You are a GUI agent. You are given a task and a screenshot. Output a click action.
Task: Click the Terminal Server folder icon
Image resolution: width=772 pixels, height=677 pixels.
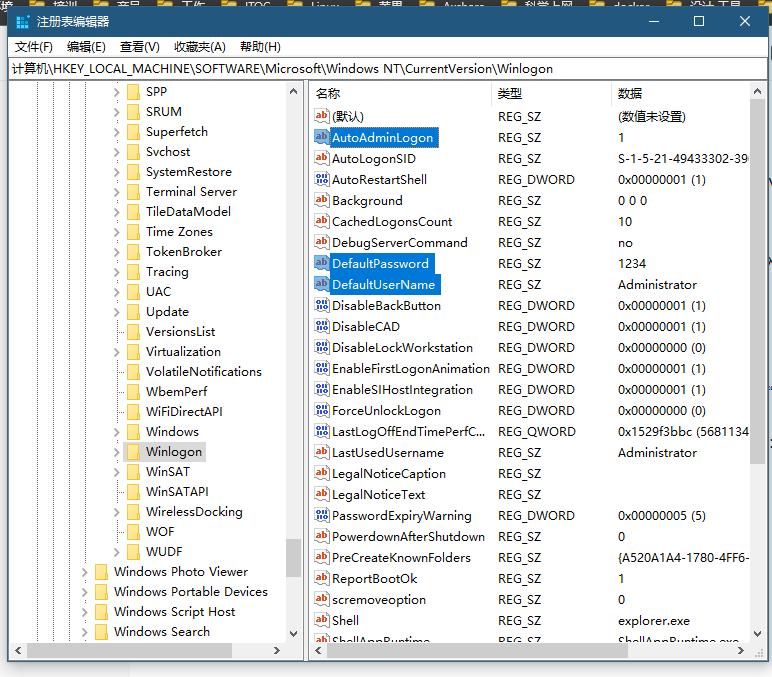(x=133, y=192)
